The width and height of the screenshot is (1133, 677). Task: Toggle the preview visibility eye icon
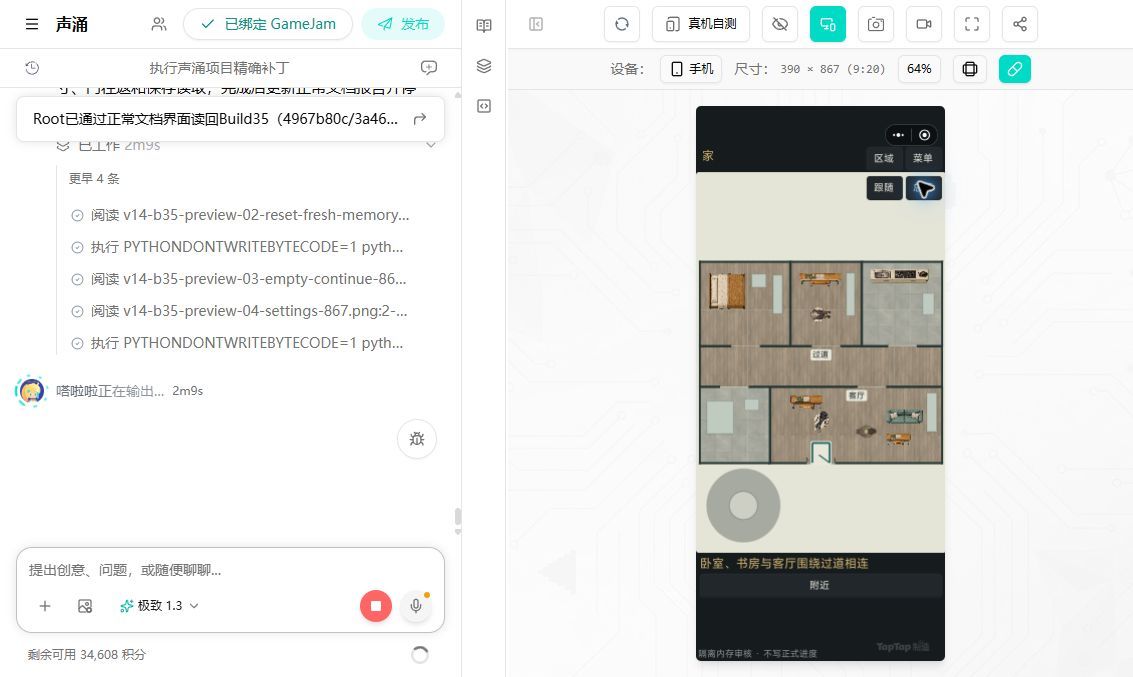coord(780,24)
